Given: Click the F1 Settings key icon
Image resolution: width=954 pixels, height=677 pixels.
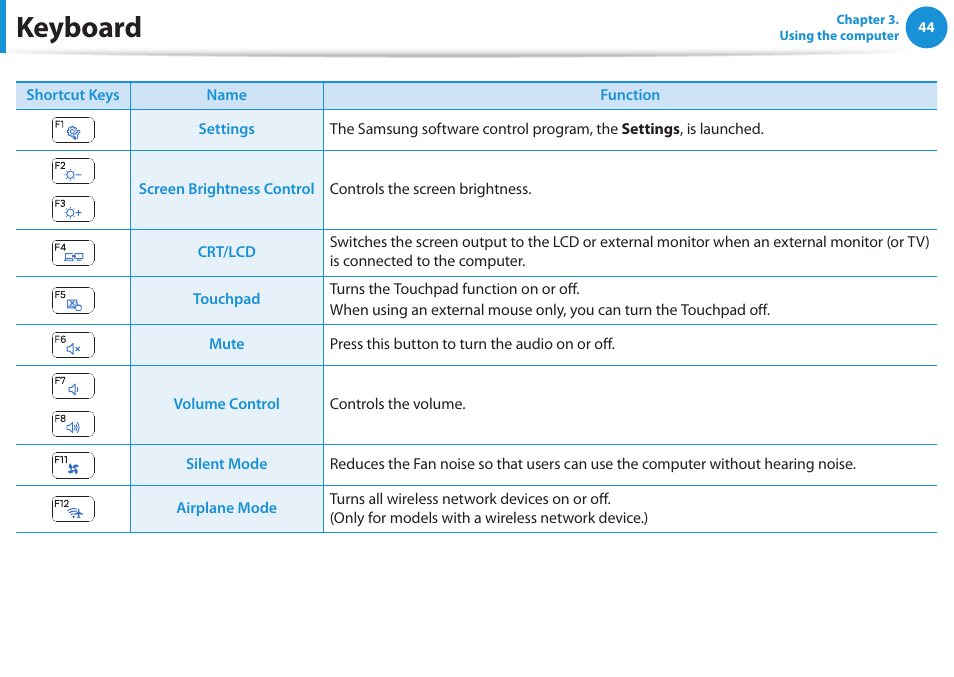Looking at the screenshot, I should [x=73, y=130].
